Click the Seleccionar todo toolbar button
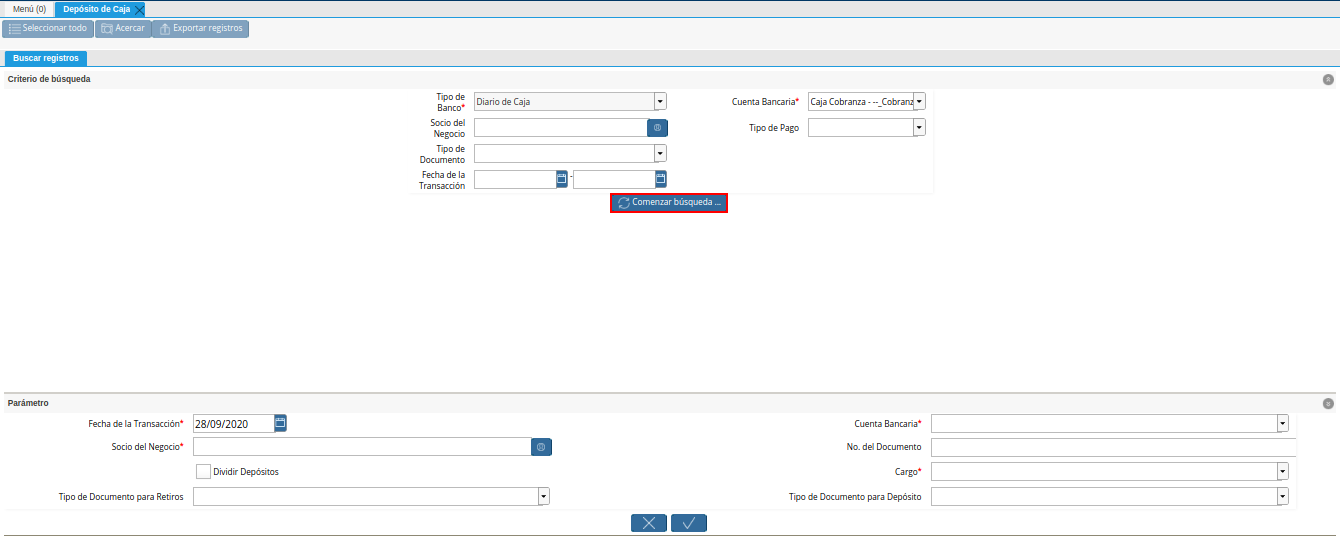The height and width of the screenshot is (536, 1340). (x=47, y=29)
